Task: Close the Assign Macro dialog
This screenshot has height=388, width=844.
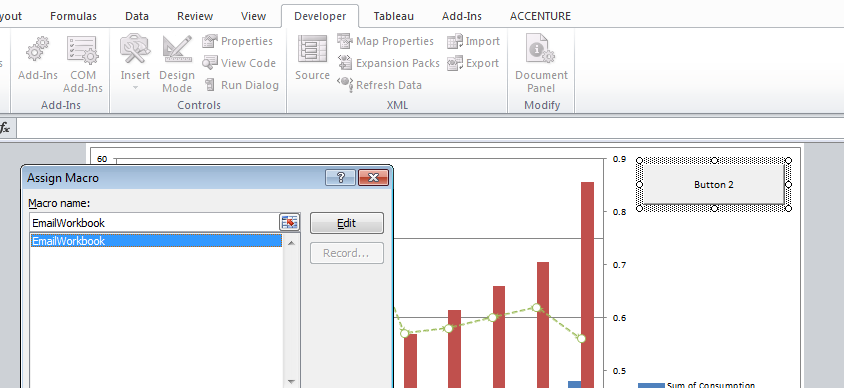Action: [373, 178]
